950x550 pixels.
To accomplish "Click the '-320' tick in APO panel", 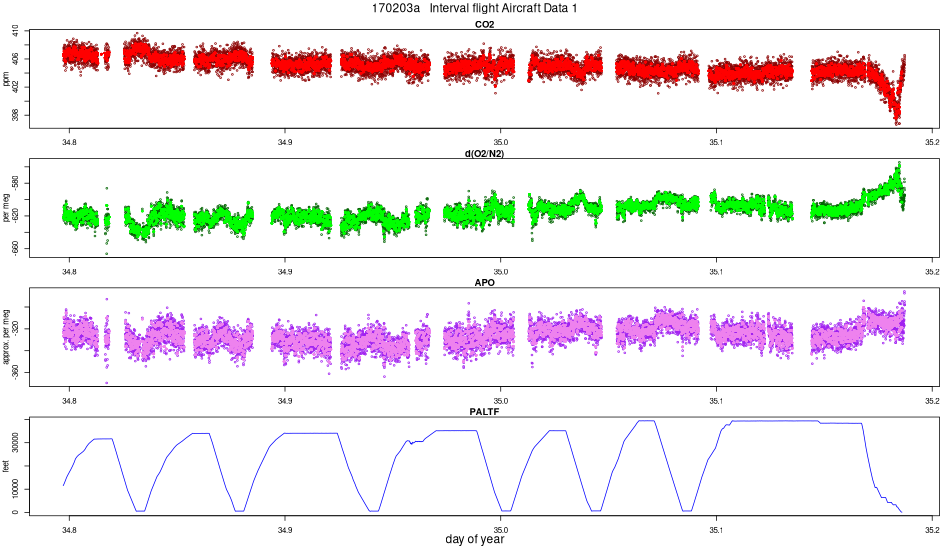I will pos(15,329).
